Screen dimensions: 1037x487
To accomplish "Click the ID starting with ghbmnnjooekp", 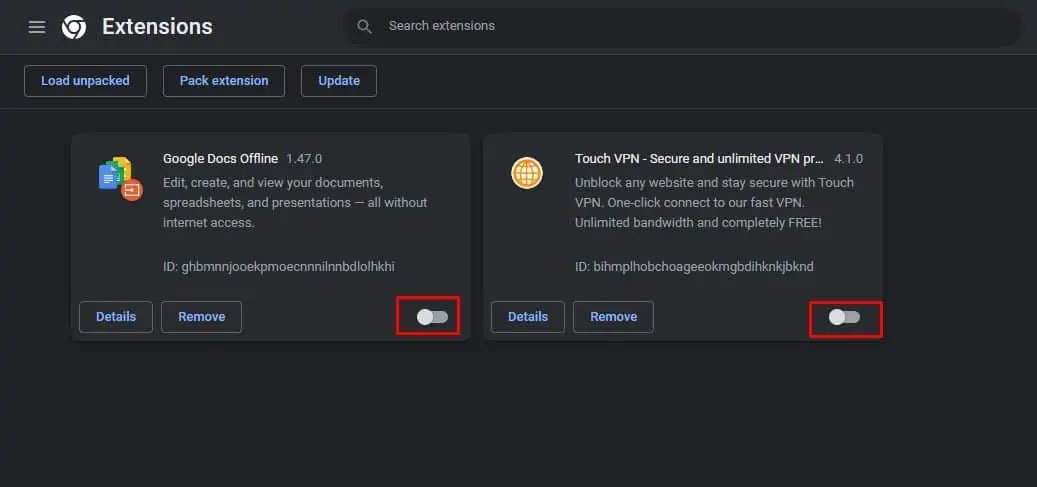I will (x=278, y=267).
